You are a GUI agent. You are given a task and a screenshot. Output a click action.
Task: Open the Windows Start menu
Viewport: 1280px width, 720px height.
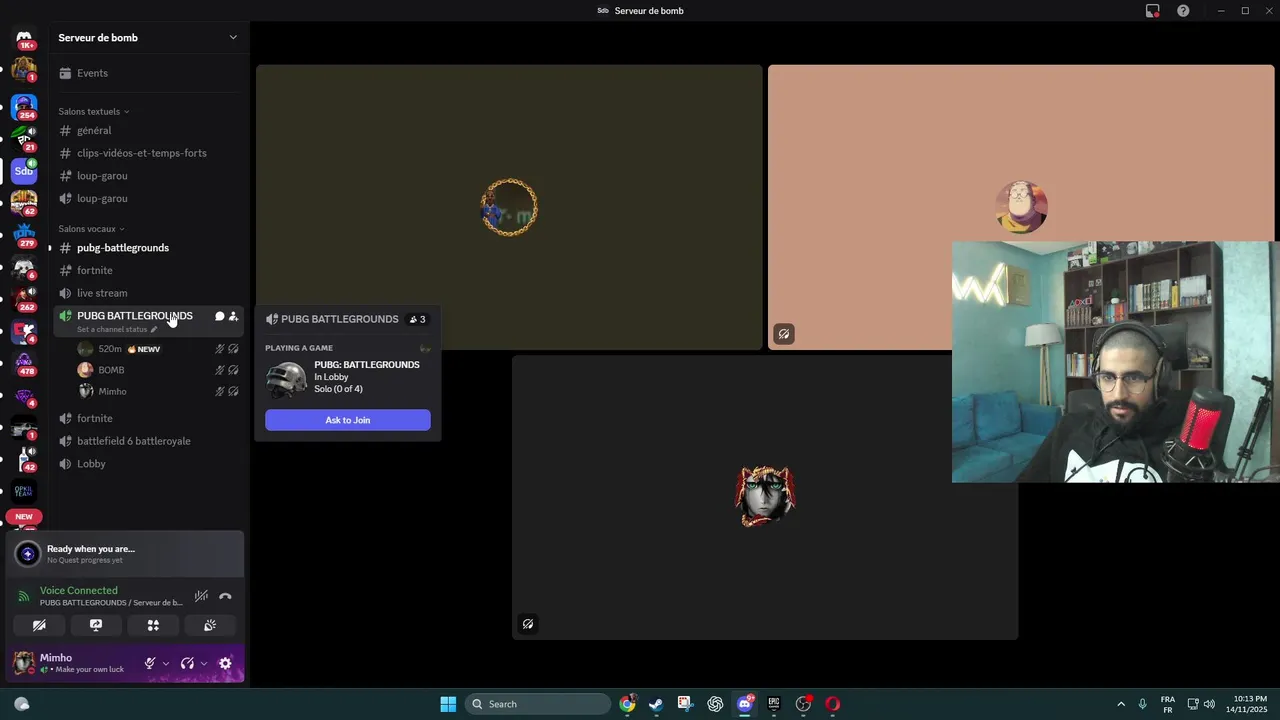coord(448,704)
